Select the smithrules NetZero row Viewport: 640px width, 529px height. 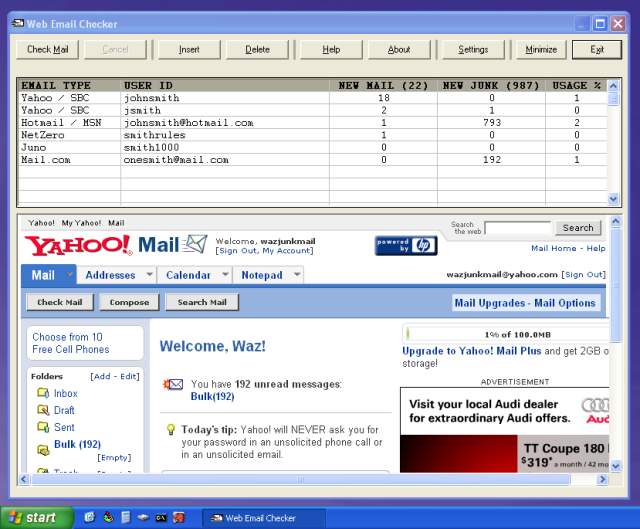click(313, 135)
